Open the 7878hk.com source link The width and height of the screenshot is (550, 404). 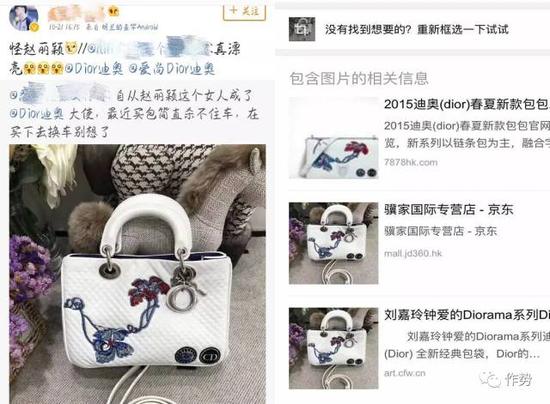click(x=411, y=162)
